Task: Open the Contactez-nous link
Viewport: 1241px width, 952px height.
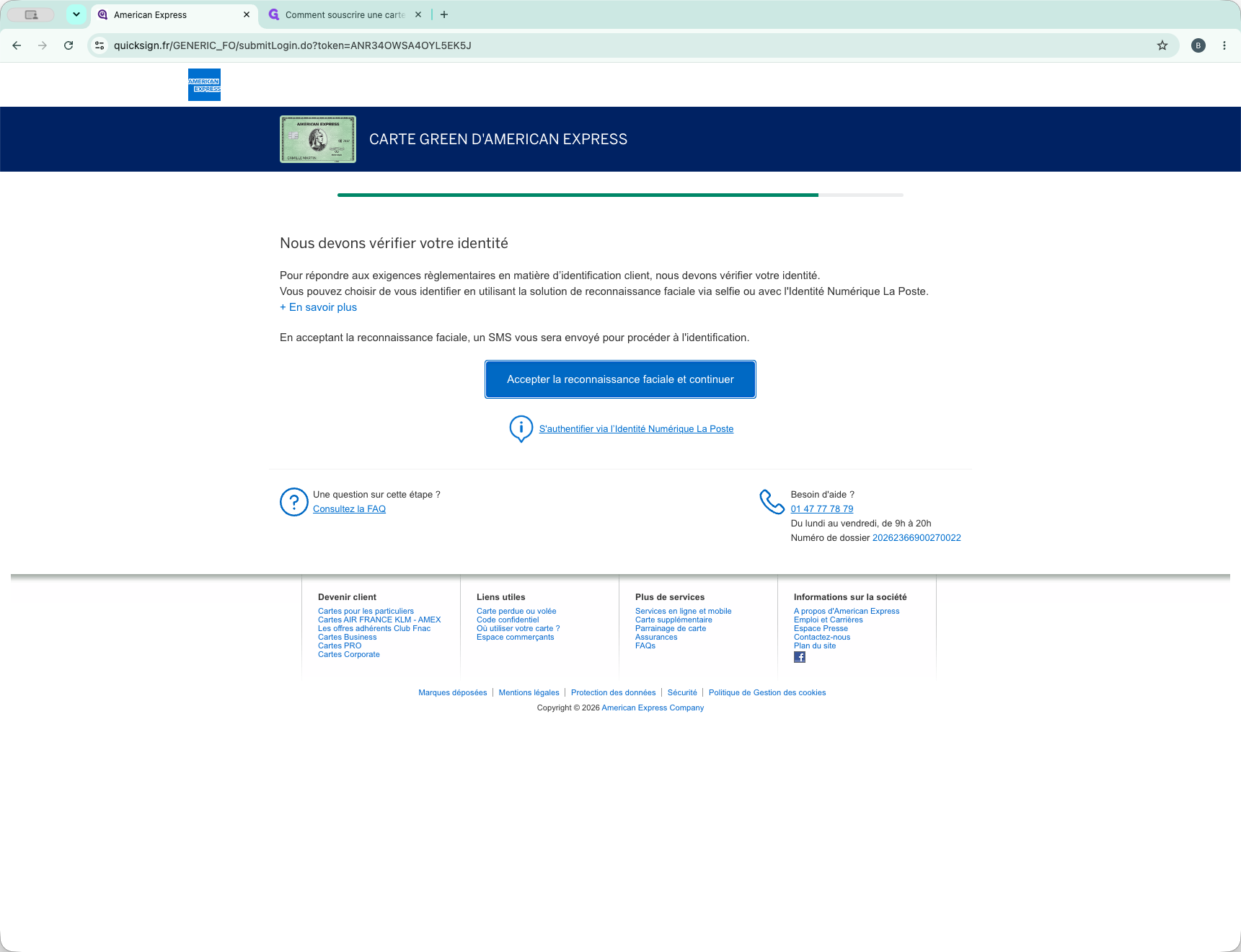Action: 822,637
